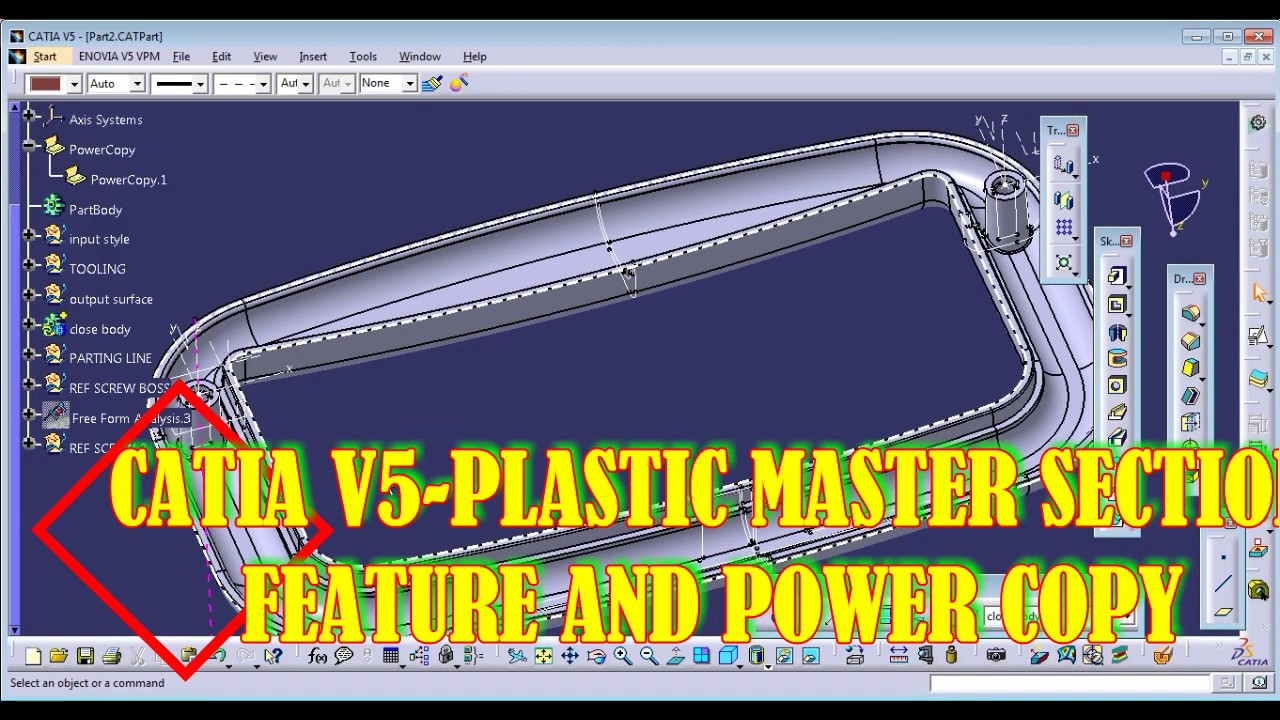Screen dimensions: 1280x720
Task: Select the arrow Select tool
Action: (1260, 292)
